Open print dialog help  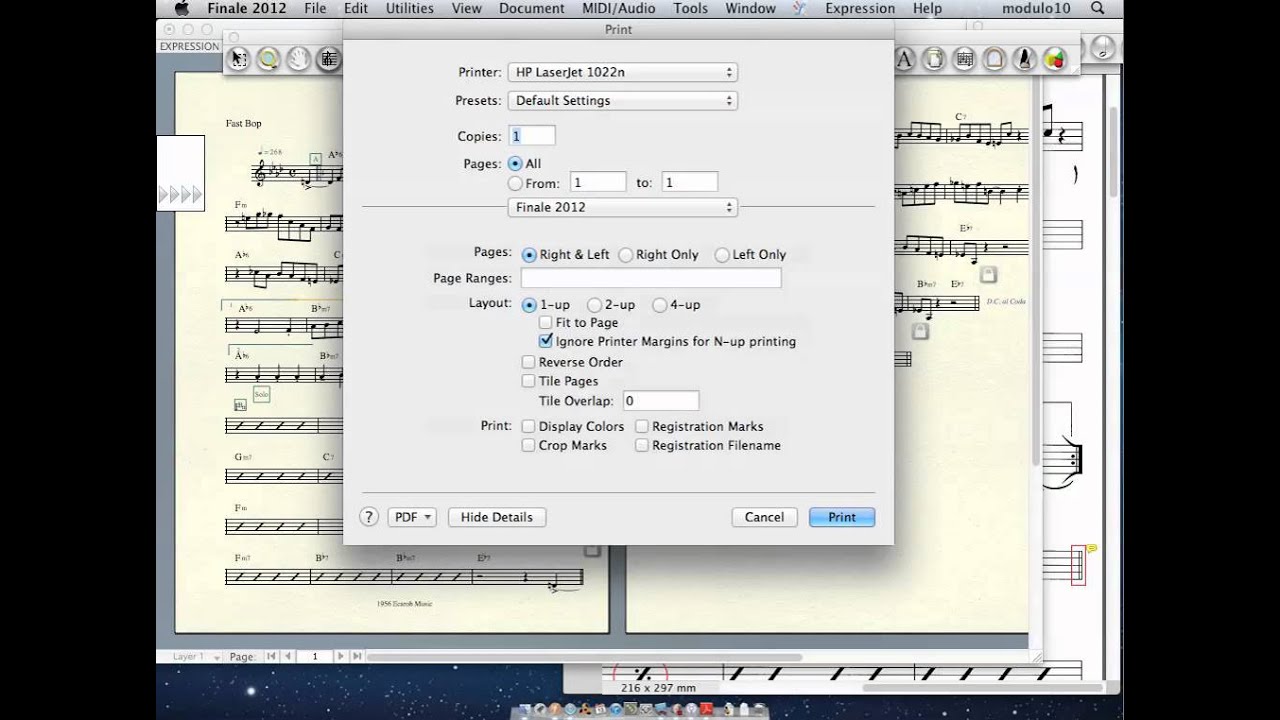(369, 517)
